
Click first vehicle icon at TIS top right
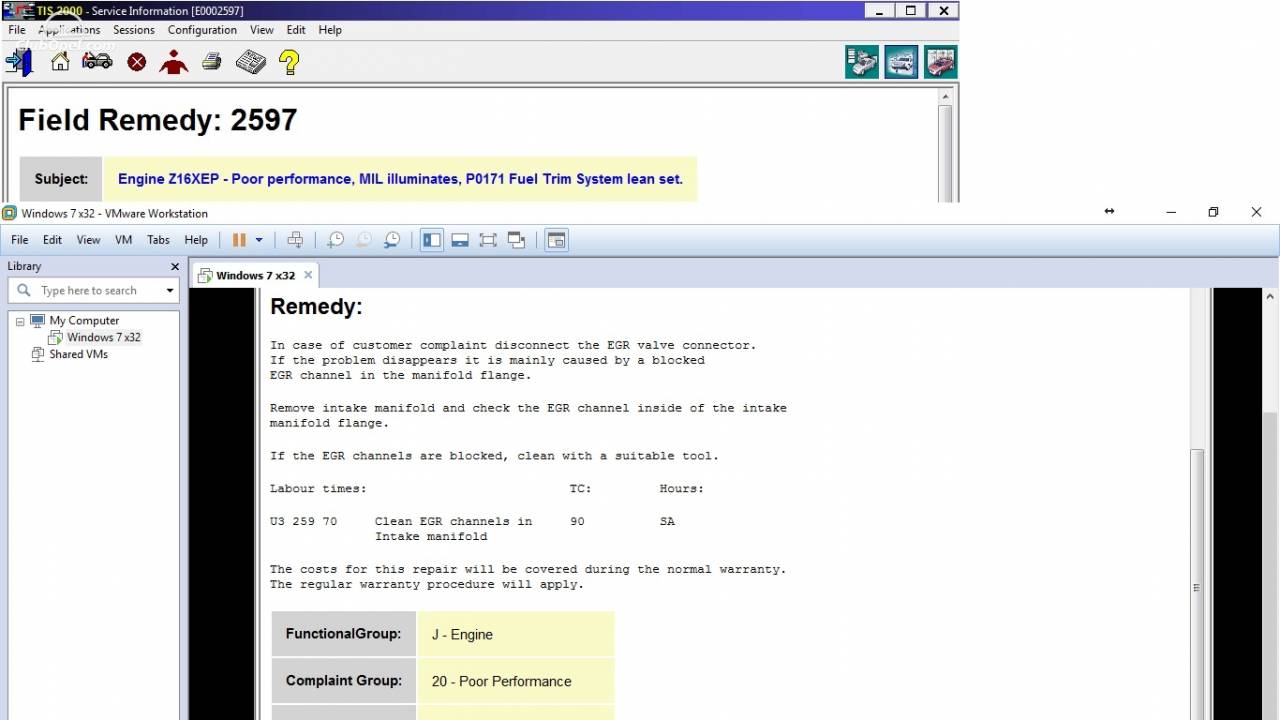pos(862,62)
